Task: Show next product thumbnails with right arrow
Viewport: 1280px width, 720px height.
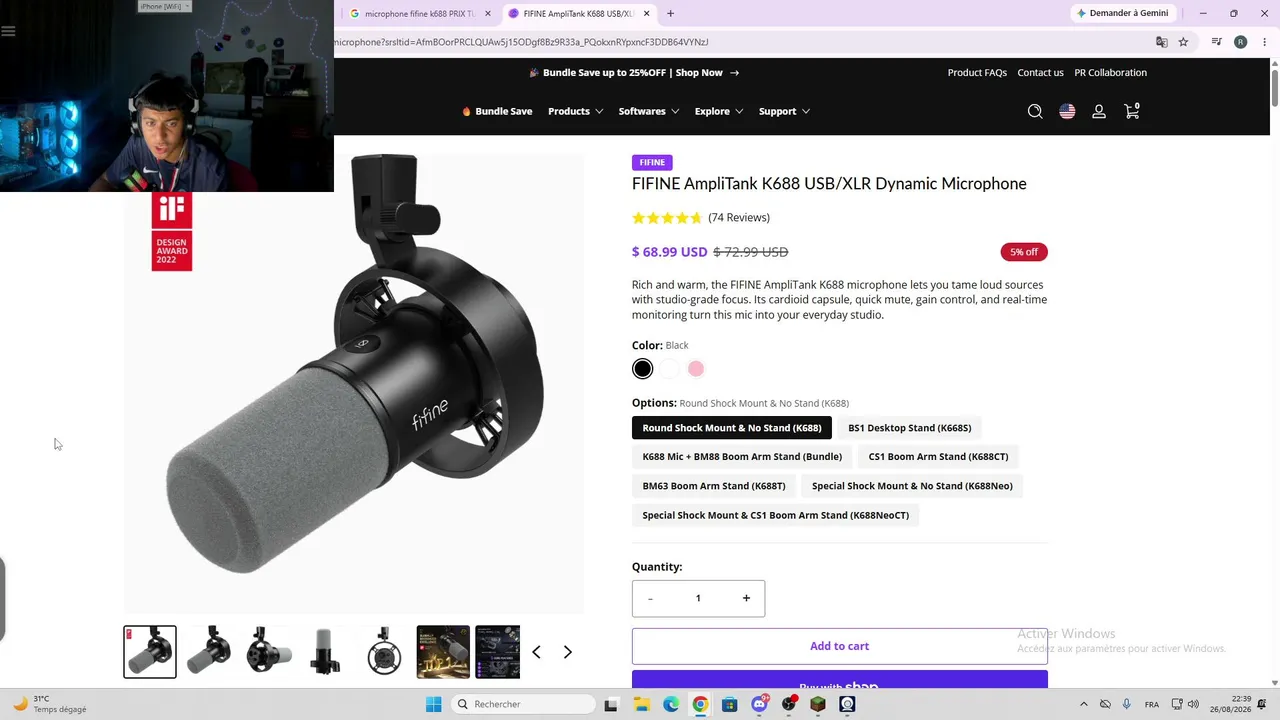Action: click(x=567, y=652)
